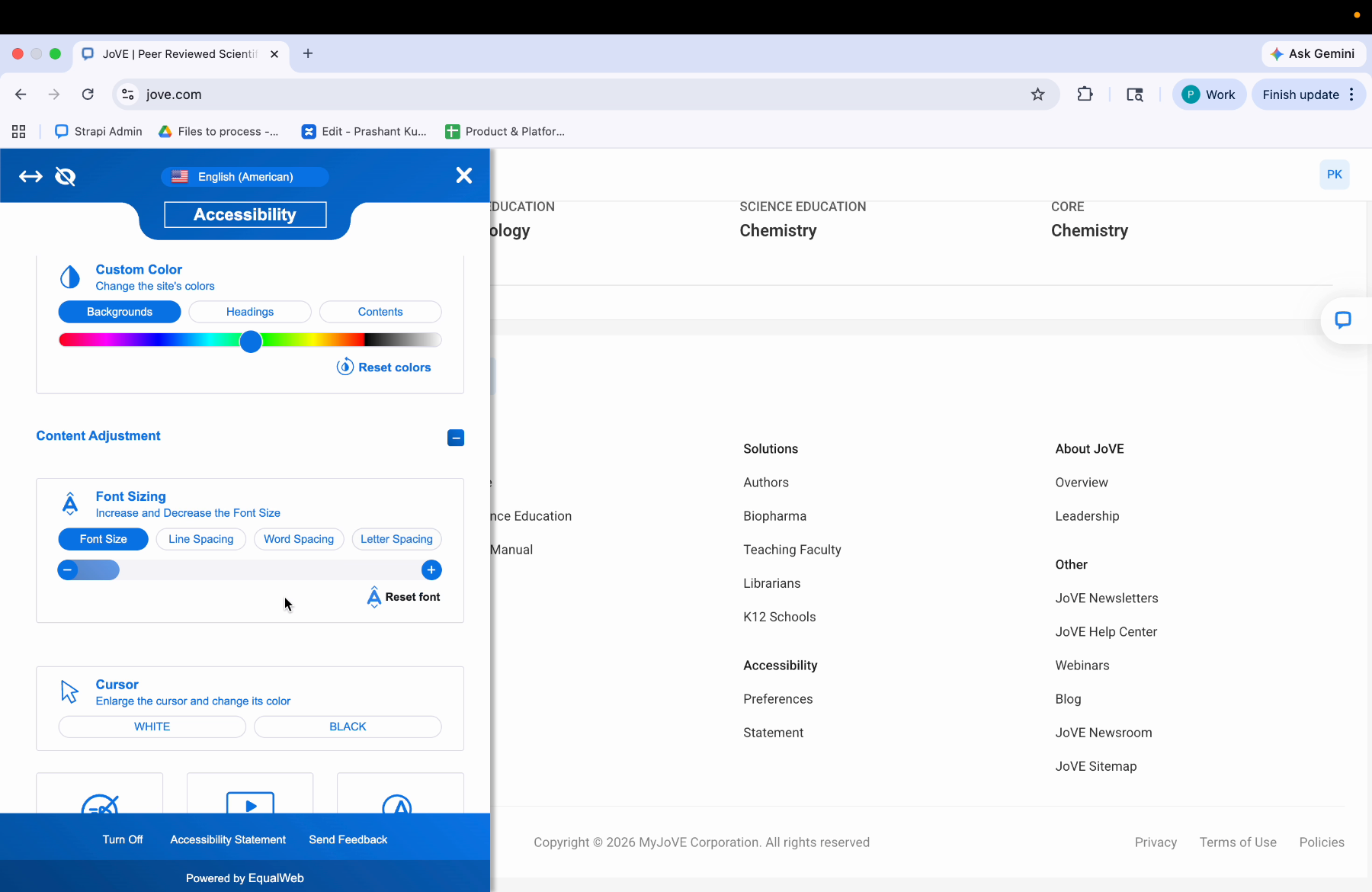Switch to the Line Spacing tab
This screenshot has width=1372, height=892.
[x=201, y=539]
